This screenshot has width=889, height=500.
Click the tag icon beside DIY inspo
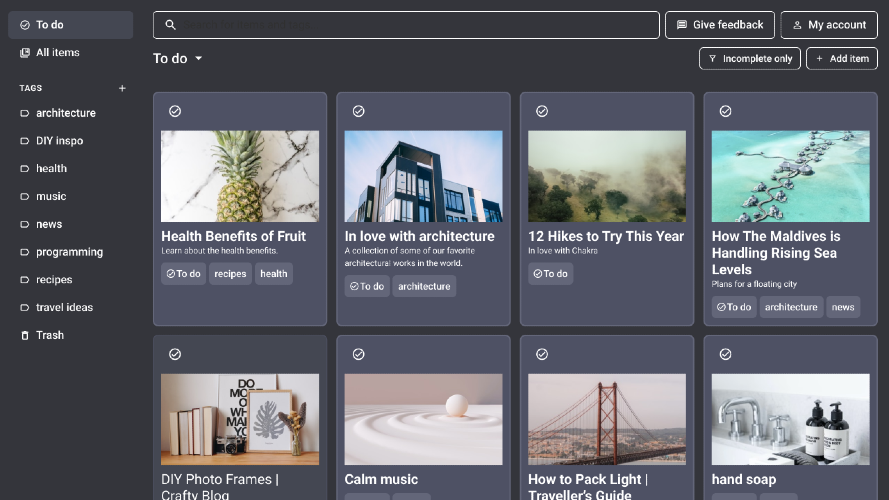tap(24, 141)
